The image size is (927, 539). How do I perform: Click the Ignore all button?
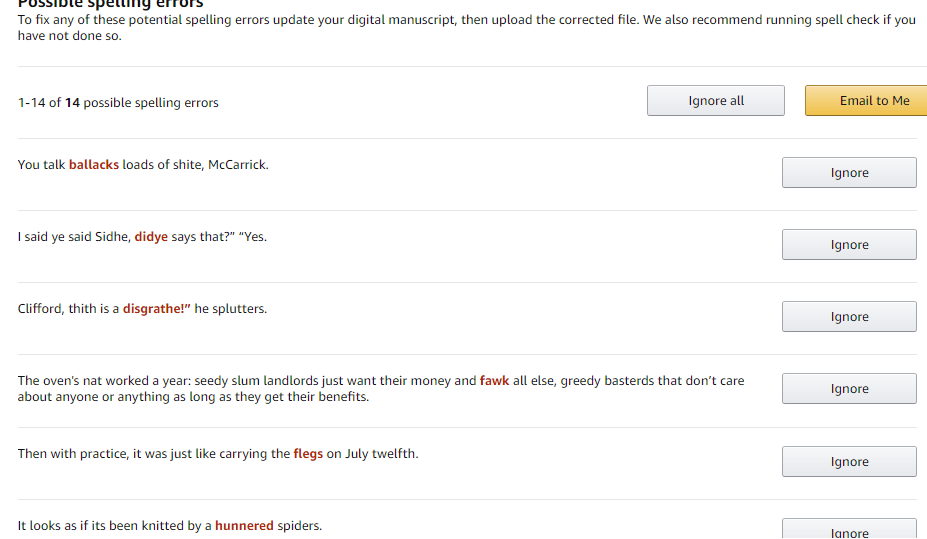point(716,101)
